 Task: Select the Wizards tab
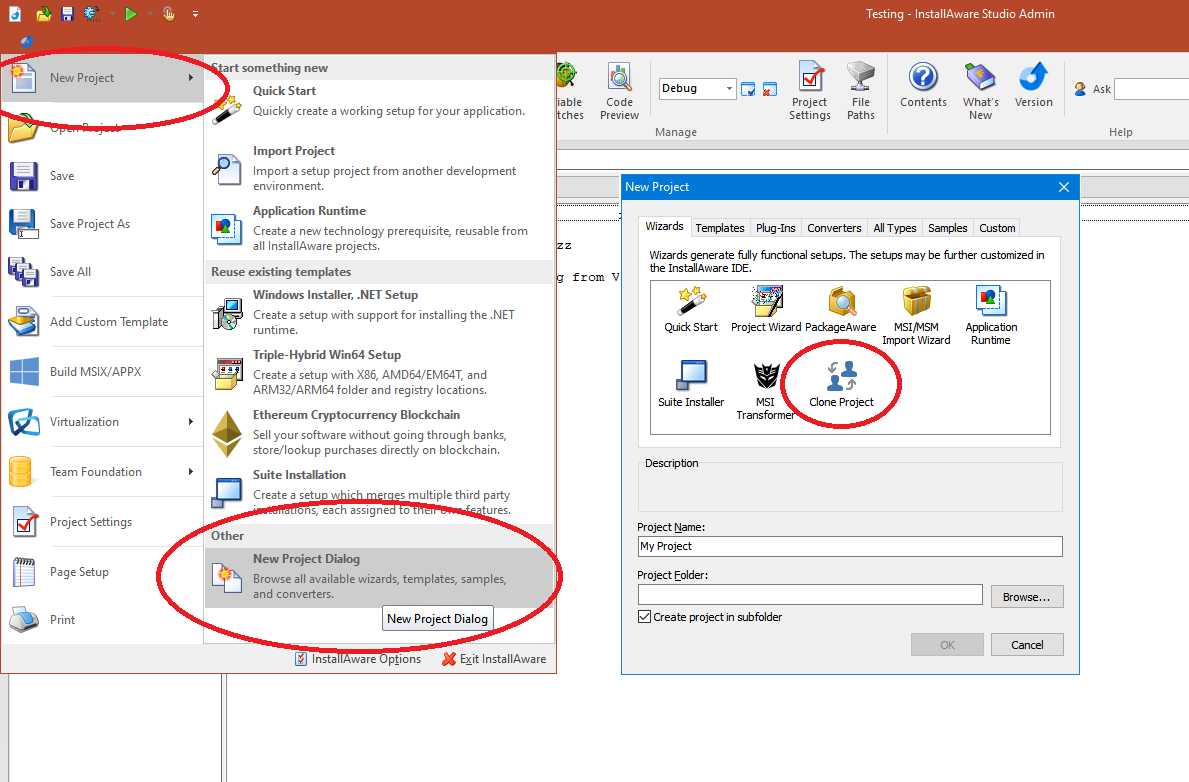[664, 226]
